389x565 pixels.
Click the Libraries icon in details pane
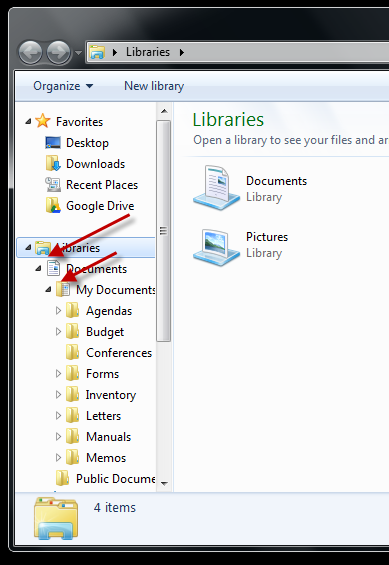pos(56,518)
